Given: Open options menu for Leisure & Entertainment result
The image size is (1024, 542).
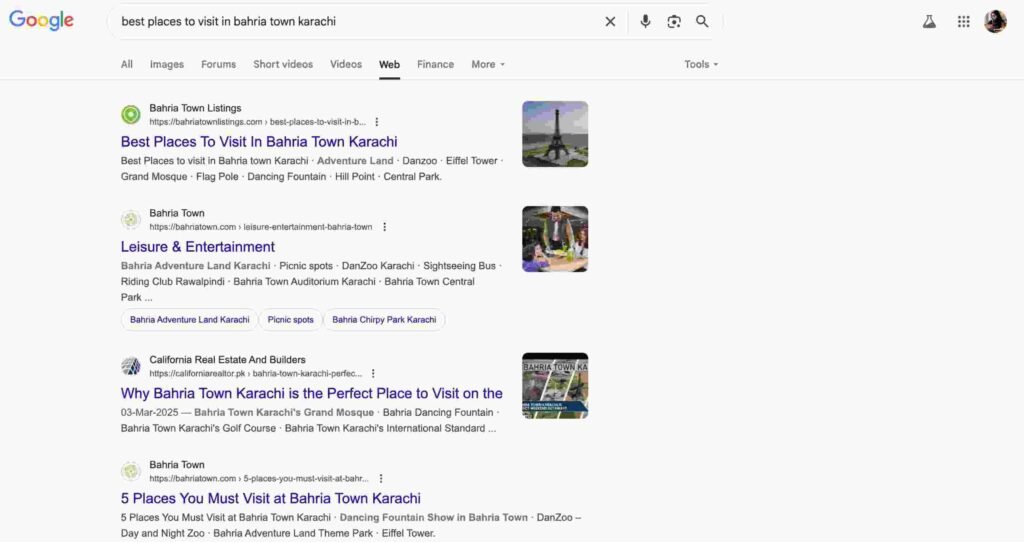Looking at the screenshot, I should point(385,227).
